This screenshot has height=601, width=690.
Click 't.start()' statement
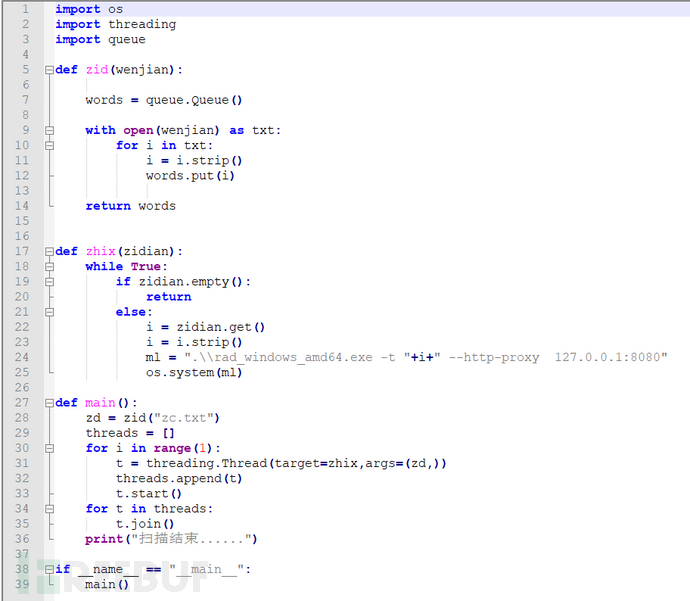(x=149, y=494)
